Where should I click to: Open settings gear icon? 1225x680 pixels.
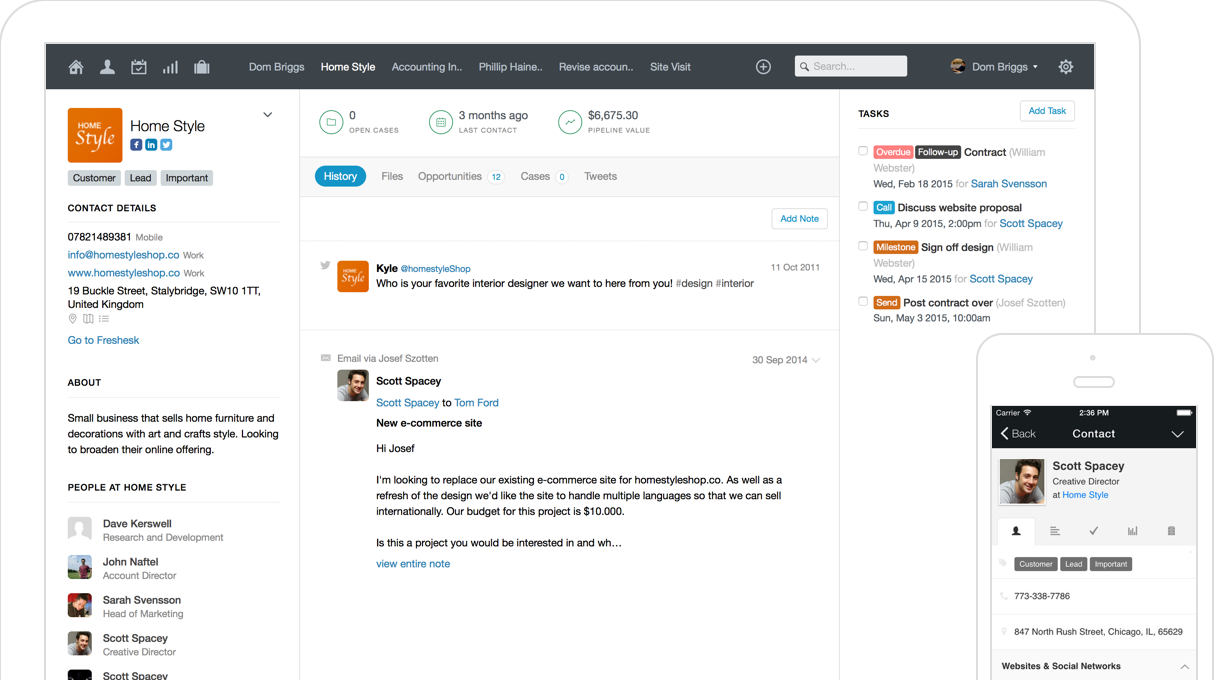[1066, 67]
